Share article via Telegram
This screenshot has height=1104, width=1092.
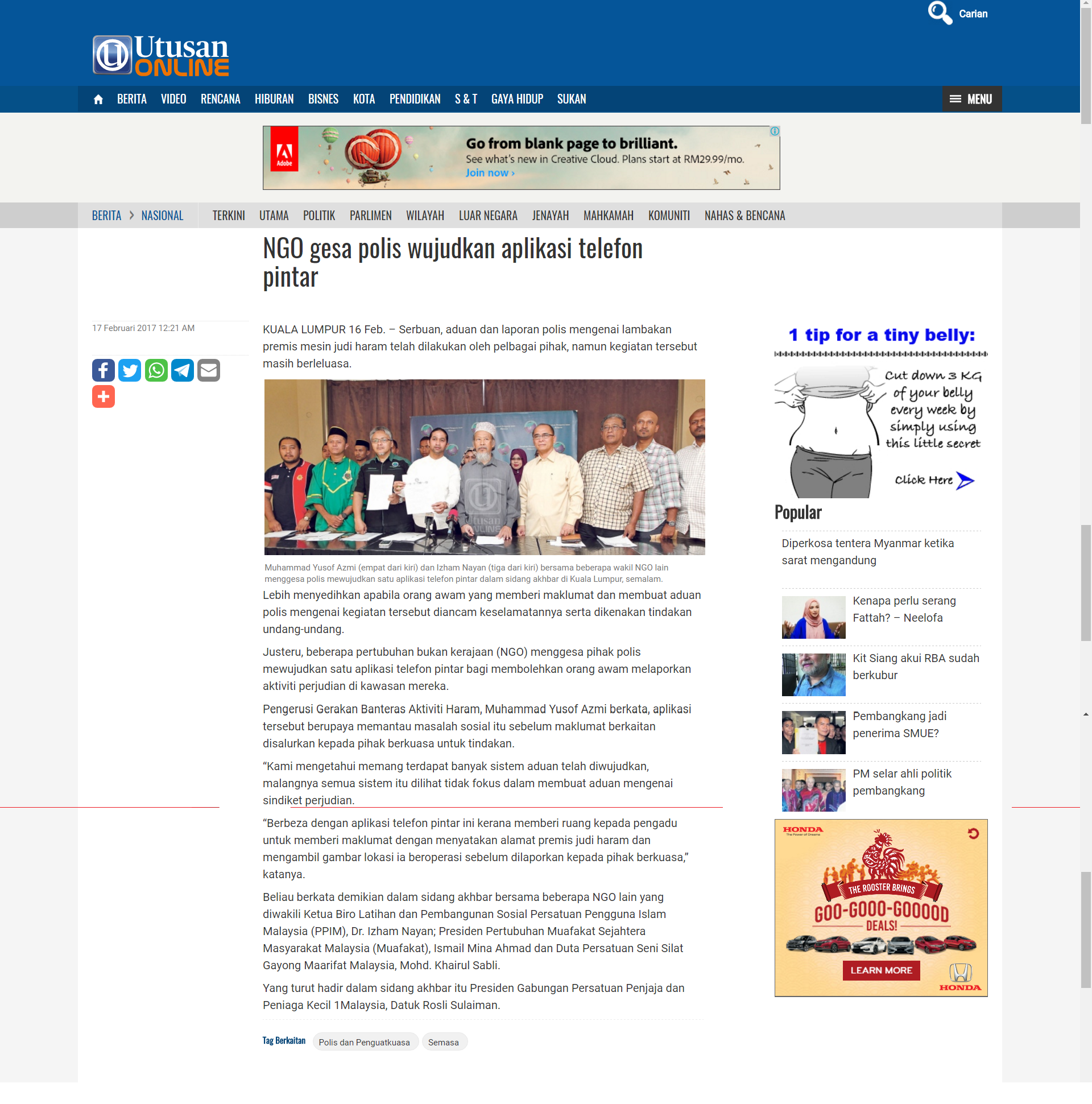tap(183, 370)
